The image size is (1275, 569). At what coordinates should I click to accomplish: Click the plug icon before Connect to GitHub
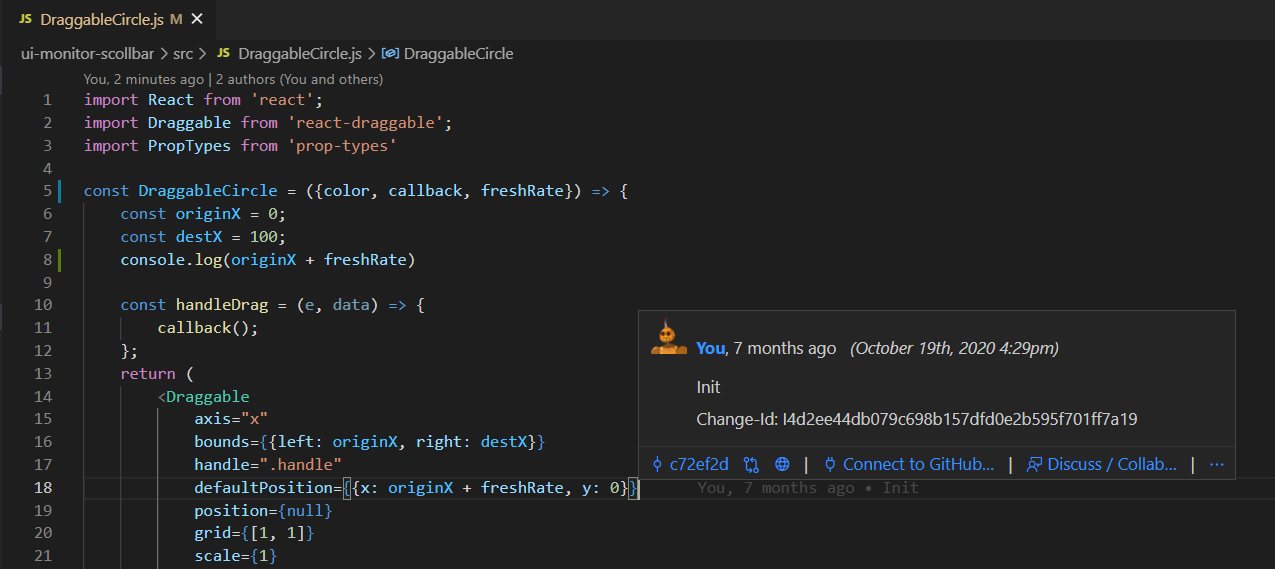[x=830, y=464]
